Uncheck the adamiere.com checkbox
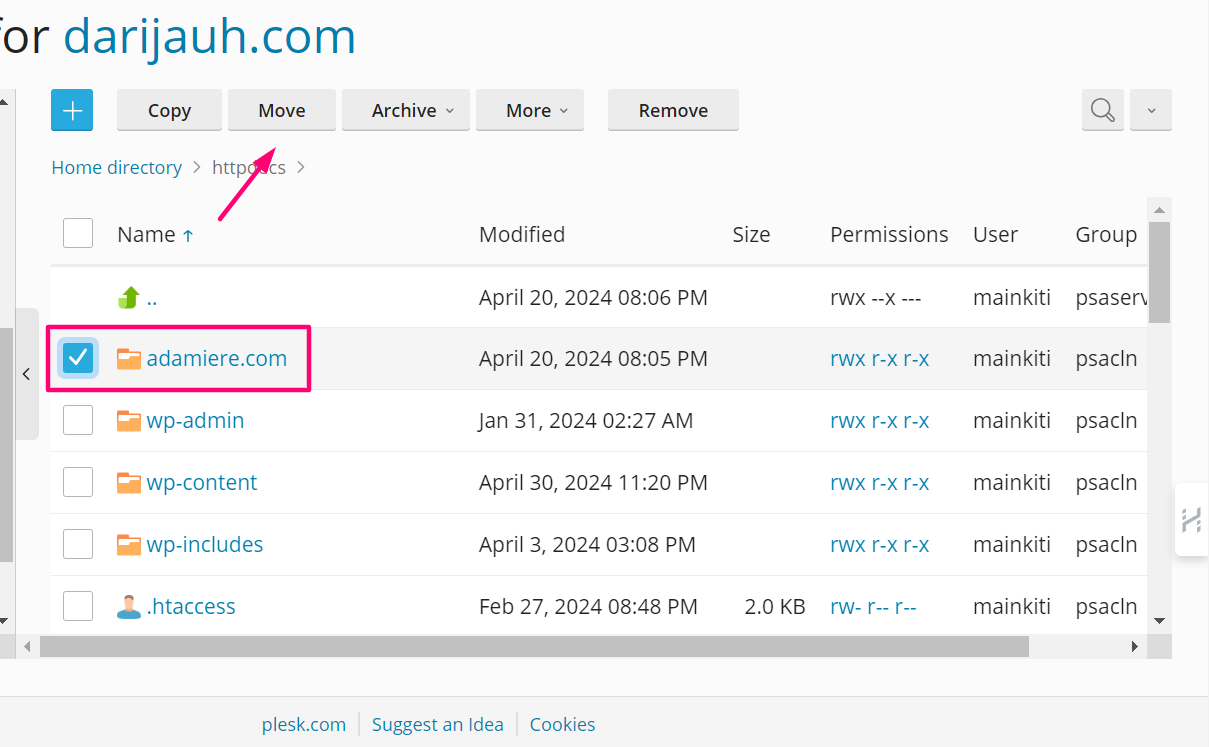 pos(78,357)
